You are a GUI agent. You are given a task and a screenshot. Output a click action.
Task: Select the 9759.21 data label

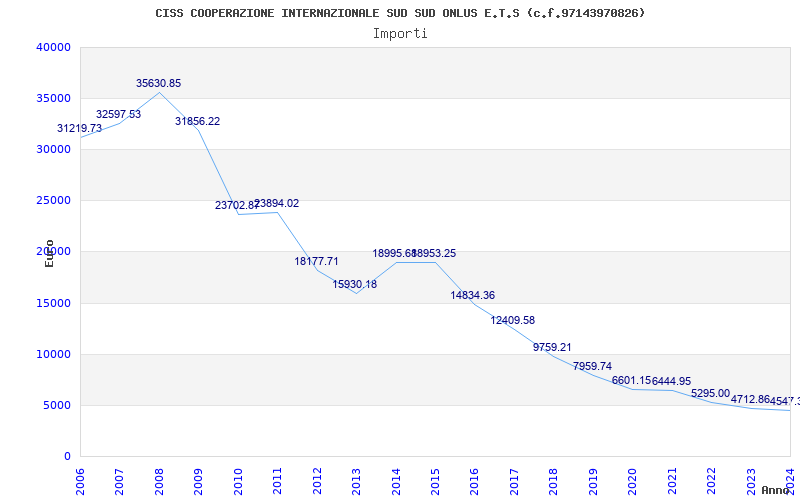(552, 347)
